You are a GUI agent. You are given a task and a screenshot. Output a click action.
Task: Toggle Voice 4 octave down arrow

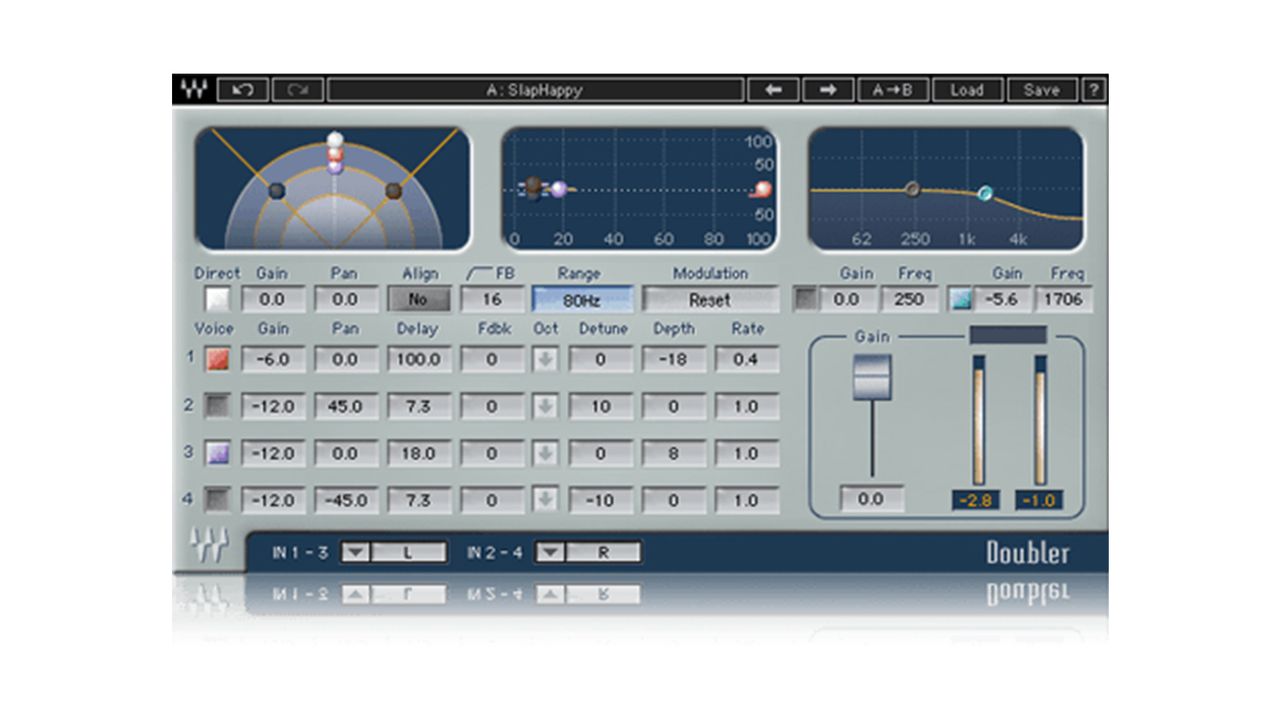pyautogui.click(x=545, y=499)
